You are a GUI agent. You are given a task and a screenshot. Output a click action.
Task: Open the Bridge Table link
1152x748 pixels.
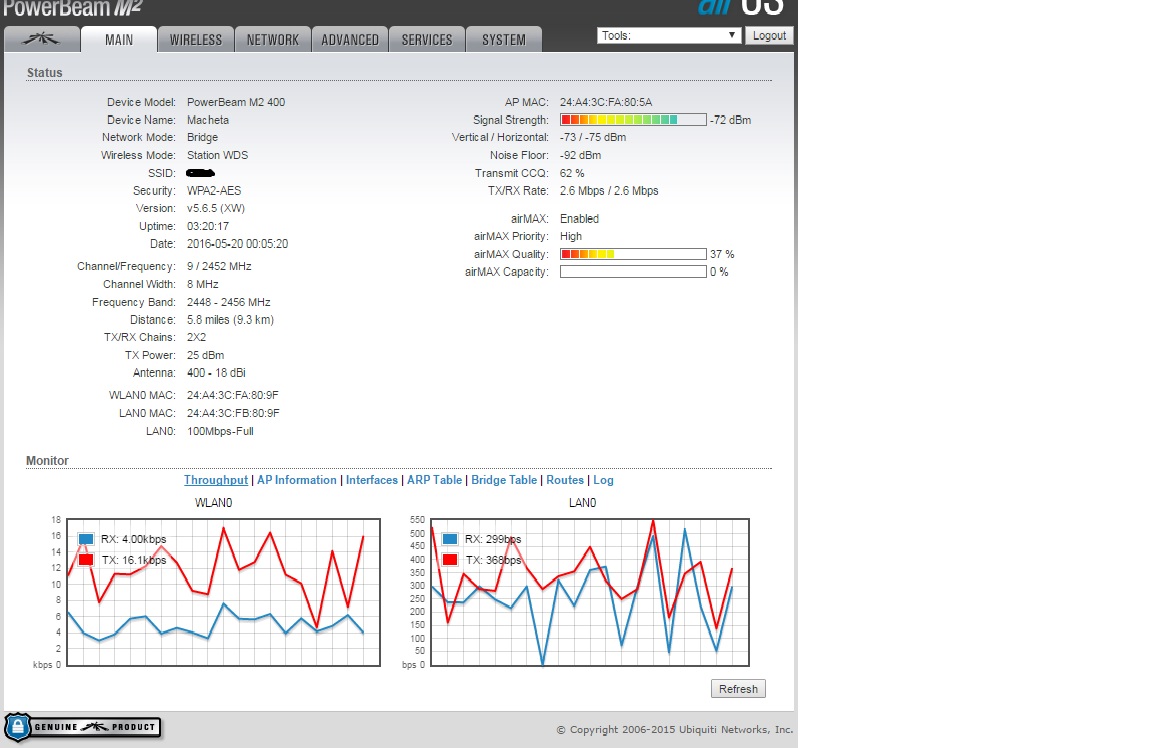[504, 480]
